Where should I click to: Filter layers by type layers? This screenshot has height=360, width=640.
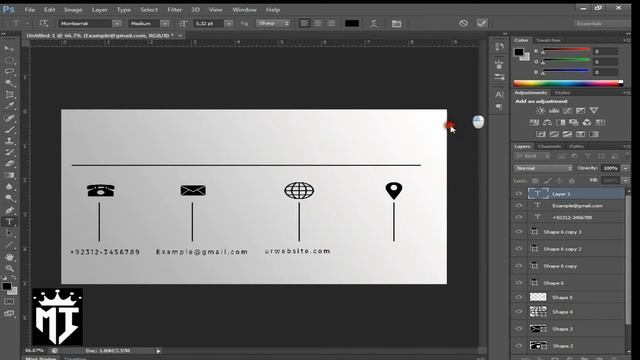click(588, 156)
